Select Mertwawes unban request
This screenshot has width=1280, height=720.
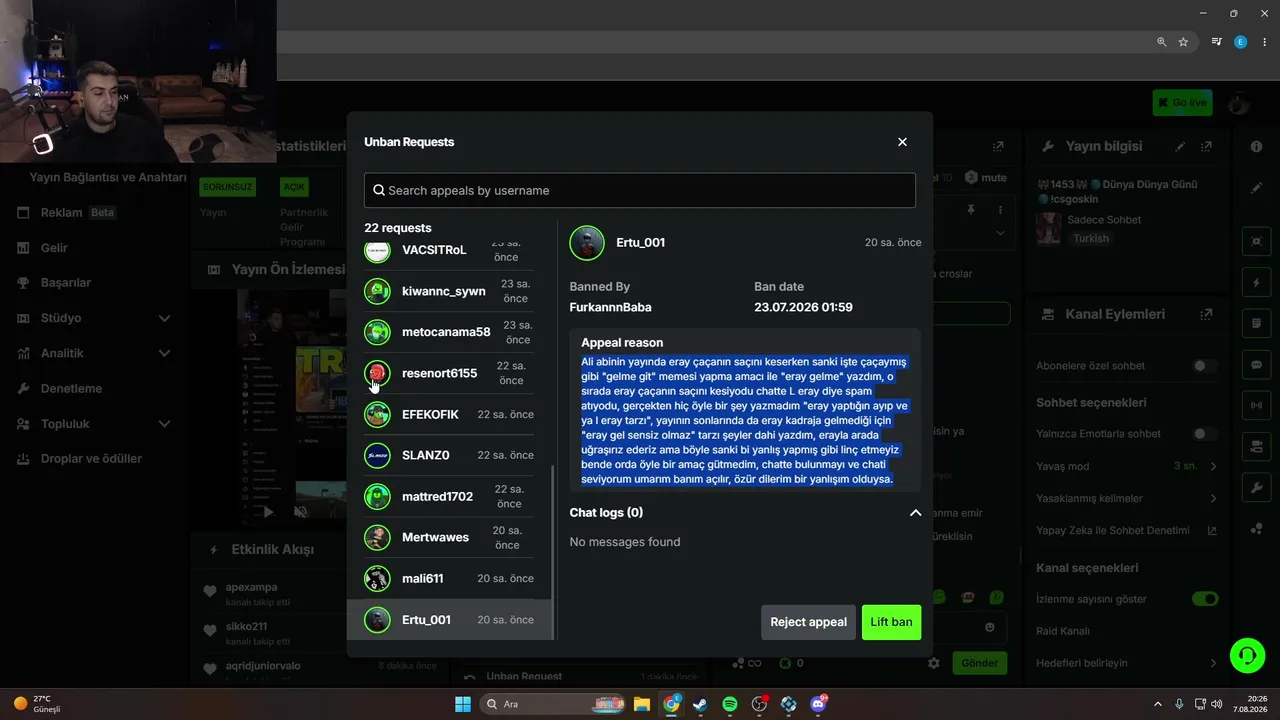(x=448, y=537)
